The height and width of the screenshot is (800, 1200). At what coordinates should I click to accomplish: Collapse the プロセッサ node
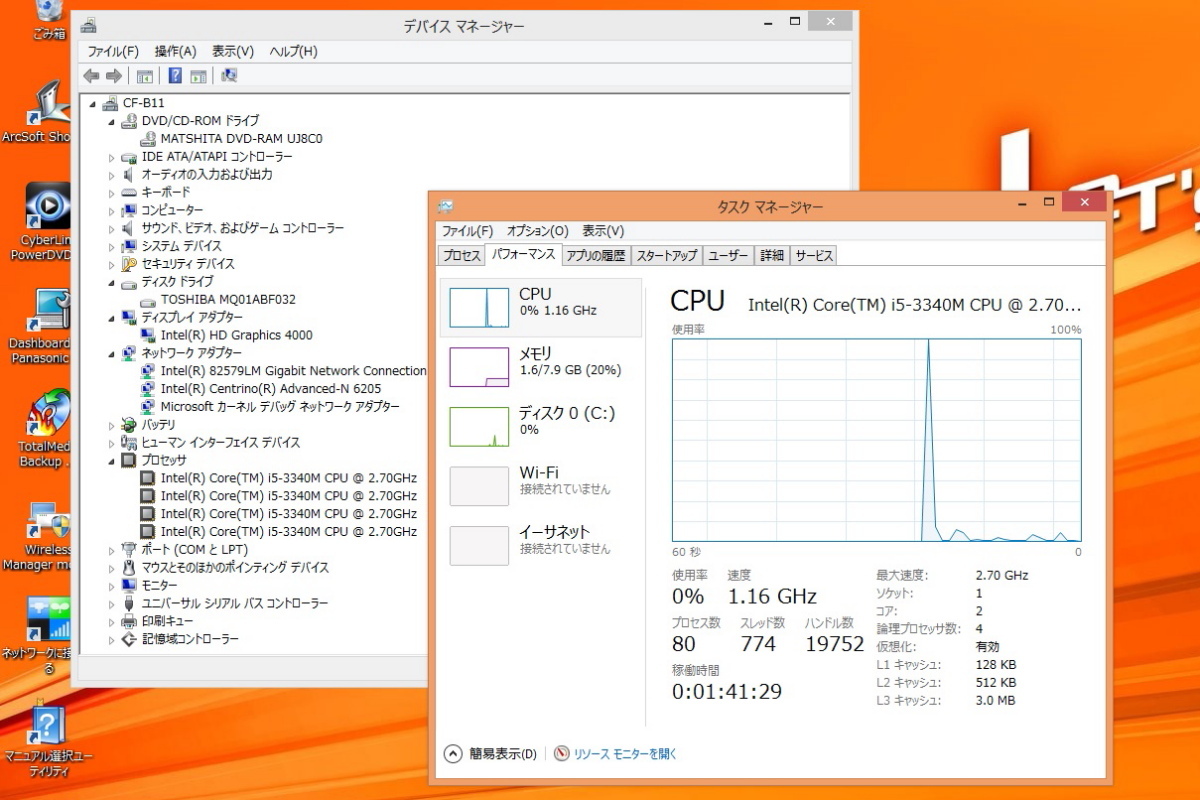[112, 460]
